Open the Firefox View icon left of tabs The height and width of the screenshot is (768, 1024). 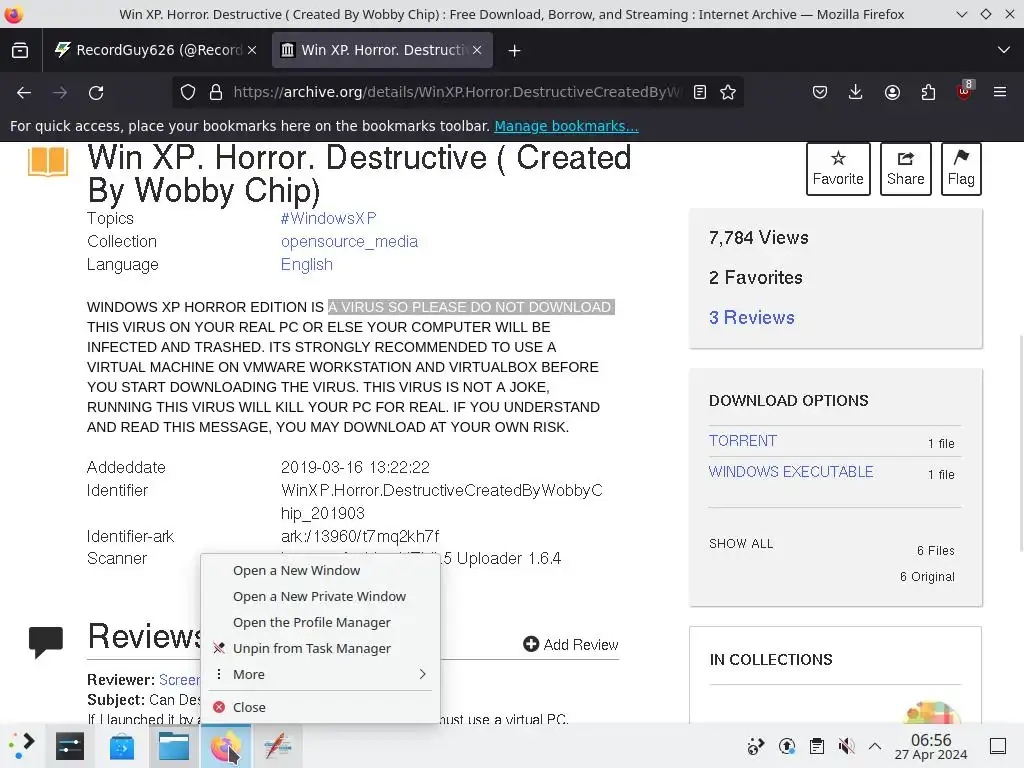tap(20, 50)
